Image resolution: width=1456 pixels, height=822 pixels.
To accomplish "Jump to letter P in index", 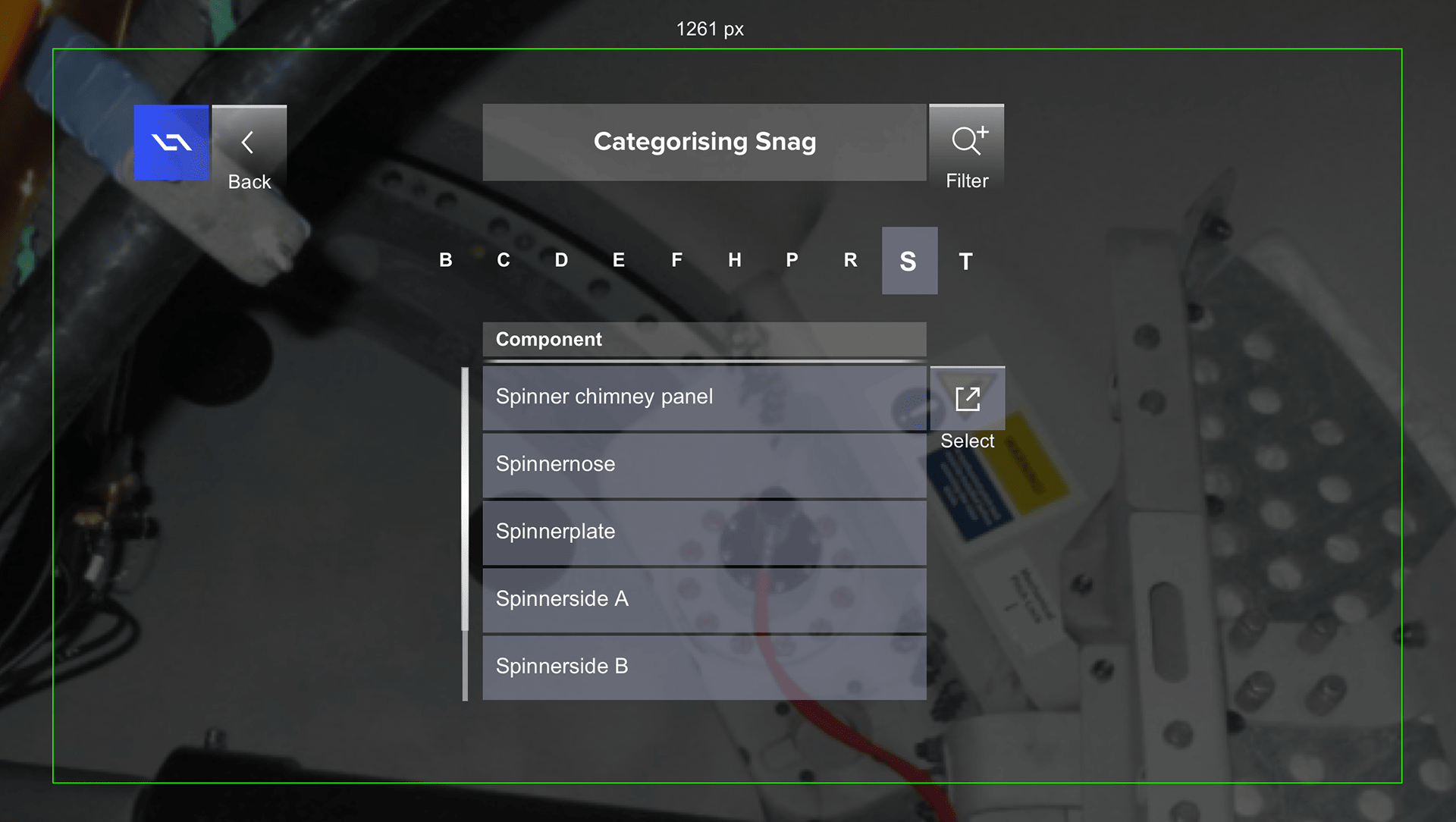I will [x=792, y=260].
